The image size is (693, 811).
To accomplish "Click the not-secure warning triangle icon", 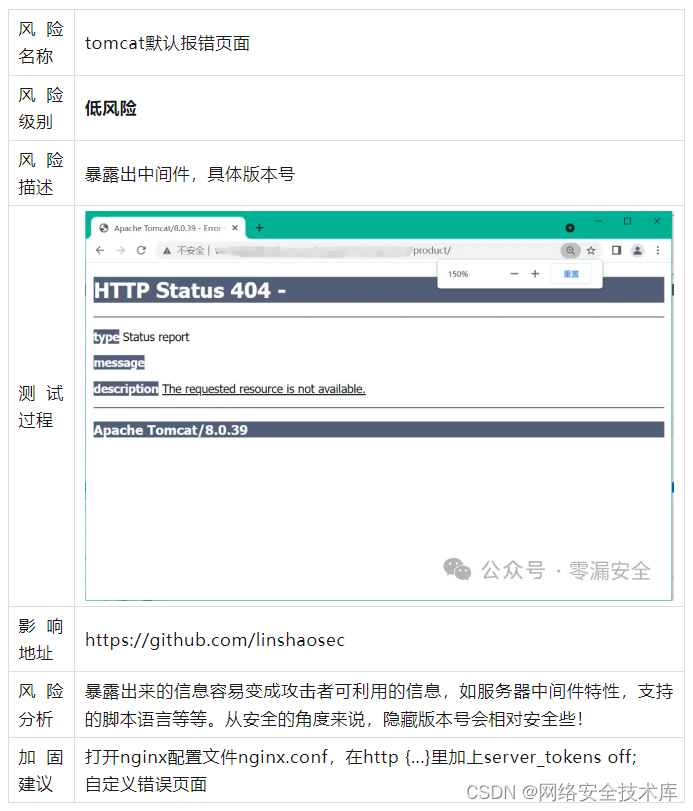I will point(167,251).
